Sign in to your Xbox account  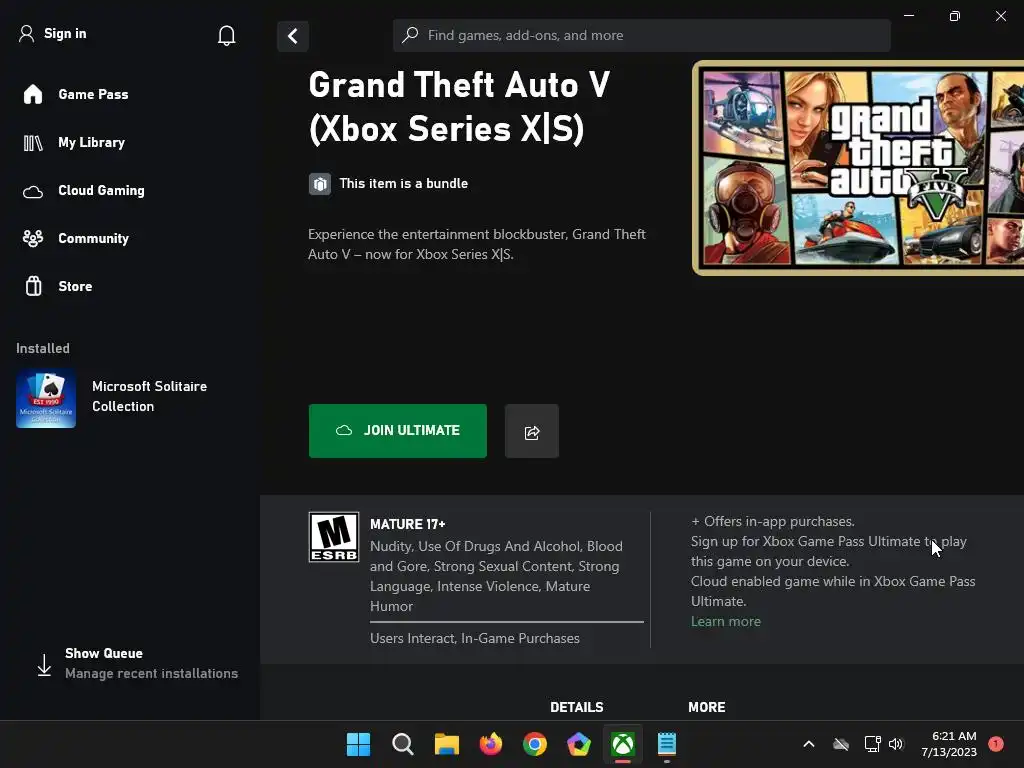click(53, 33)
